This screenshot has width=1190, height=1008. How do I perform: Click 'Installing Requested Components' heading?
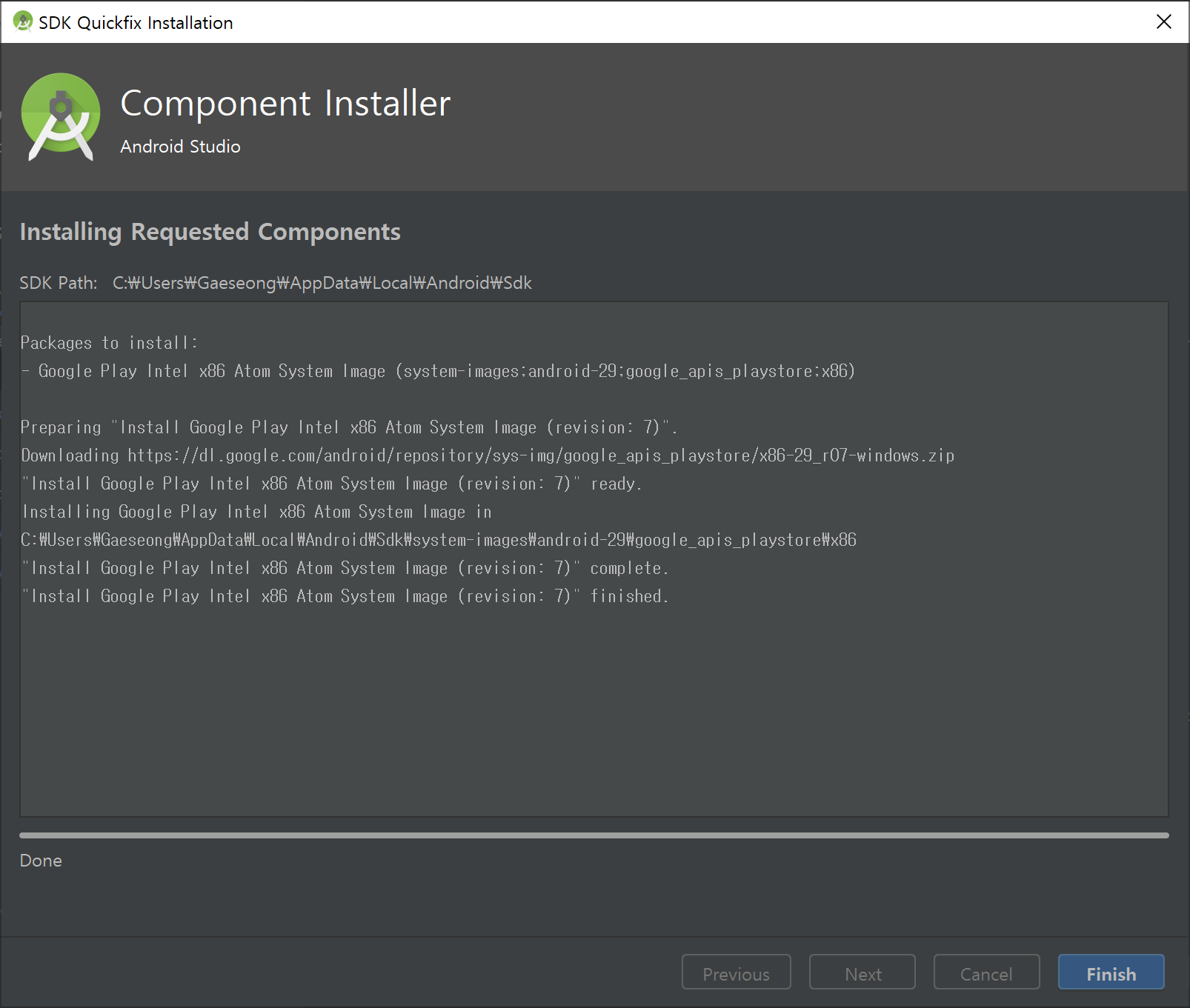[210, 232]
